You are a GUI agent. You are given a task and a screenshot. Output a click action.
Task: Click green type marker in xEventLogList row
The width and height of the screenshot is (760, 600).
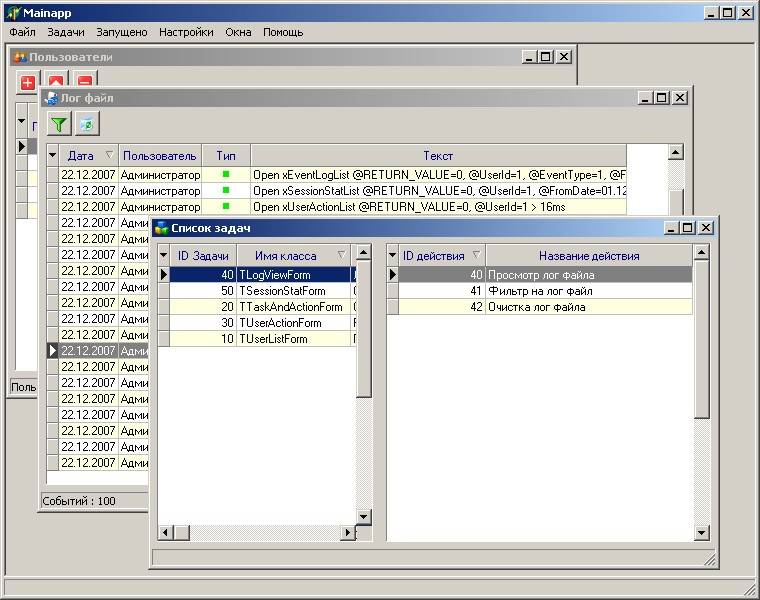[226, 174]
